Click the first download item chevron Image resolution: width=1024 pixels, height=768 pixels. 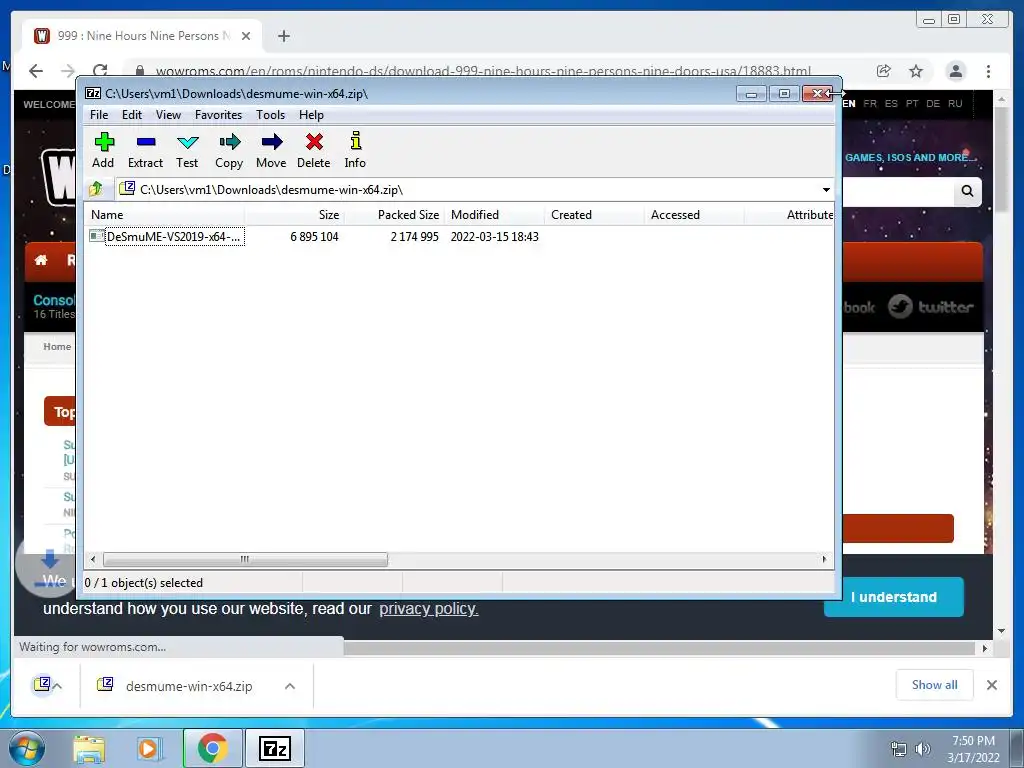click(x=57, y=686)
